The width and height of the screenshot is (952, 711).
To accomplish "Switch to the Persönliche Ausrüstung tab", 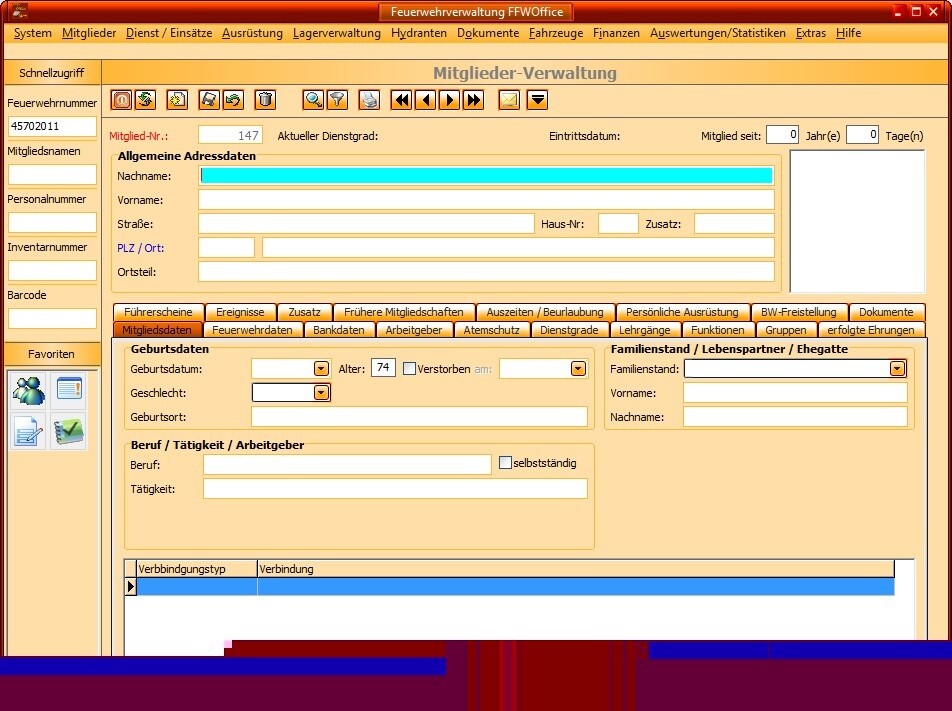I will [x=682, y=312].
